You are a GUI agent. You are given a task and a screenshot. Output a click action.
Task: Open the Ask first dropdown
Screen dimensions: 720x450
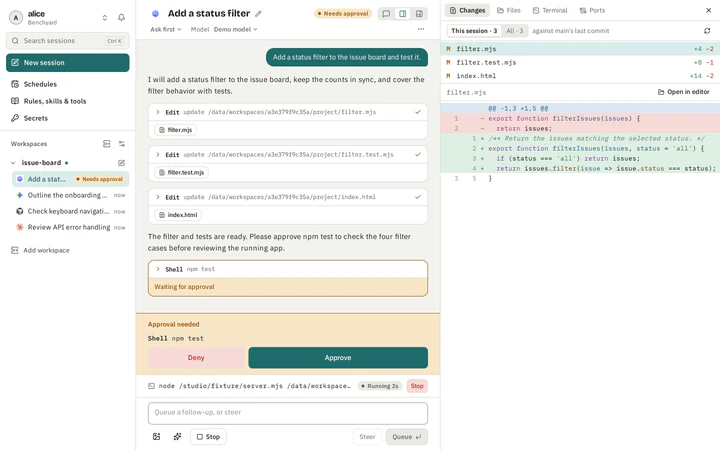(x=166, y=29)
